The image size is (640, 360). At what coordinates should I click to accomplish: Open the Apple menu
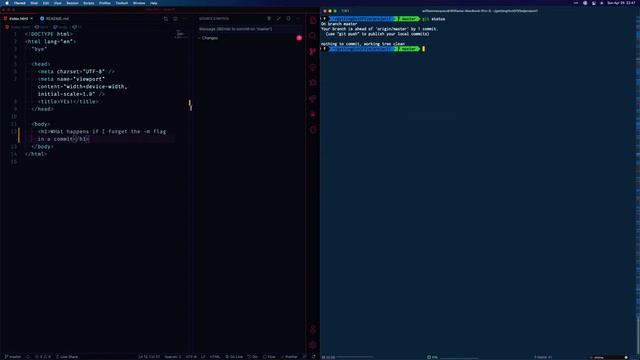point(7,3)
